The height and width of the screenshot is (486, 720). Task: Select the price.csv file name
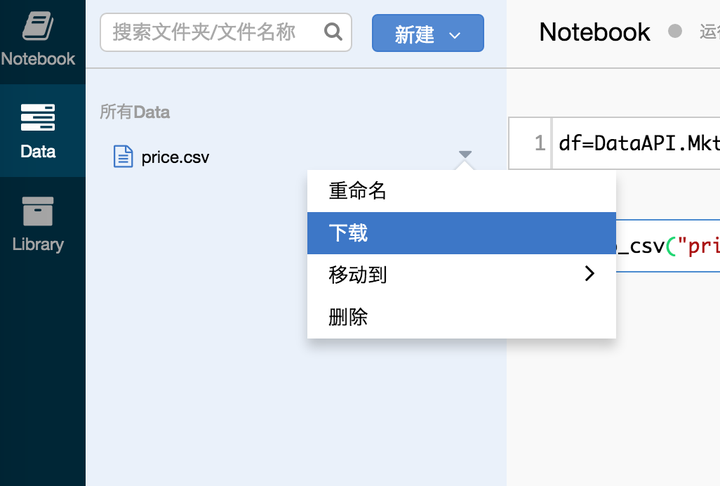coord(175,158)
